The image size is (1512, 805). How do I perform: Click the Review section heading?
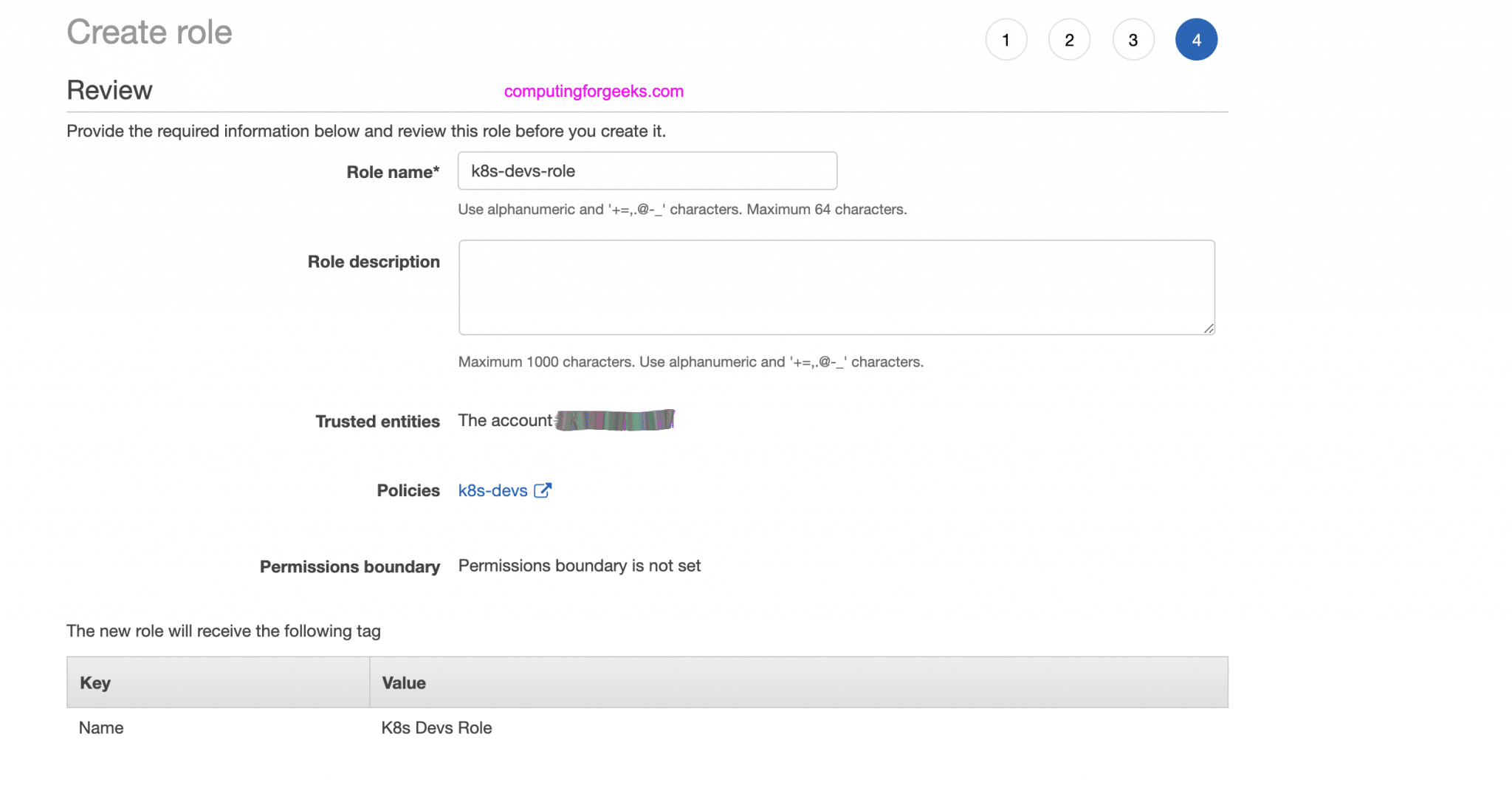pos(109,90)
